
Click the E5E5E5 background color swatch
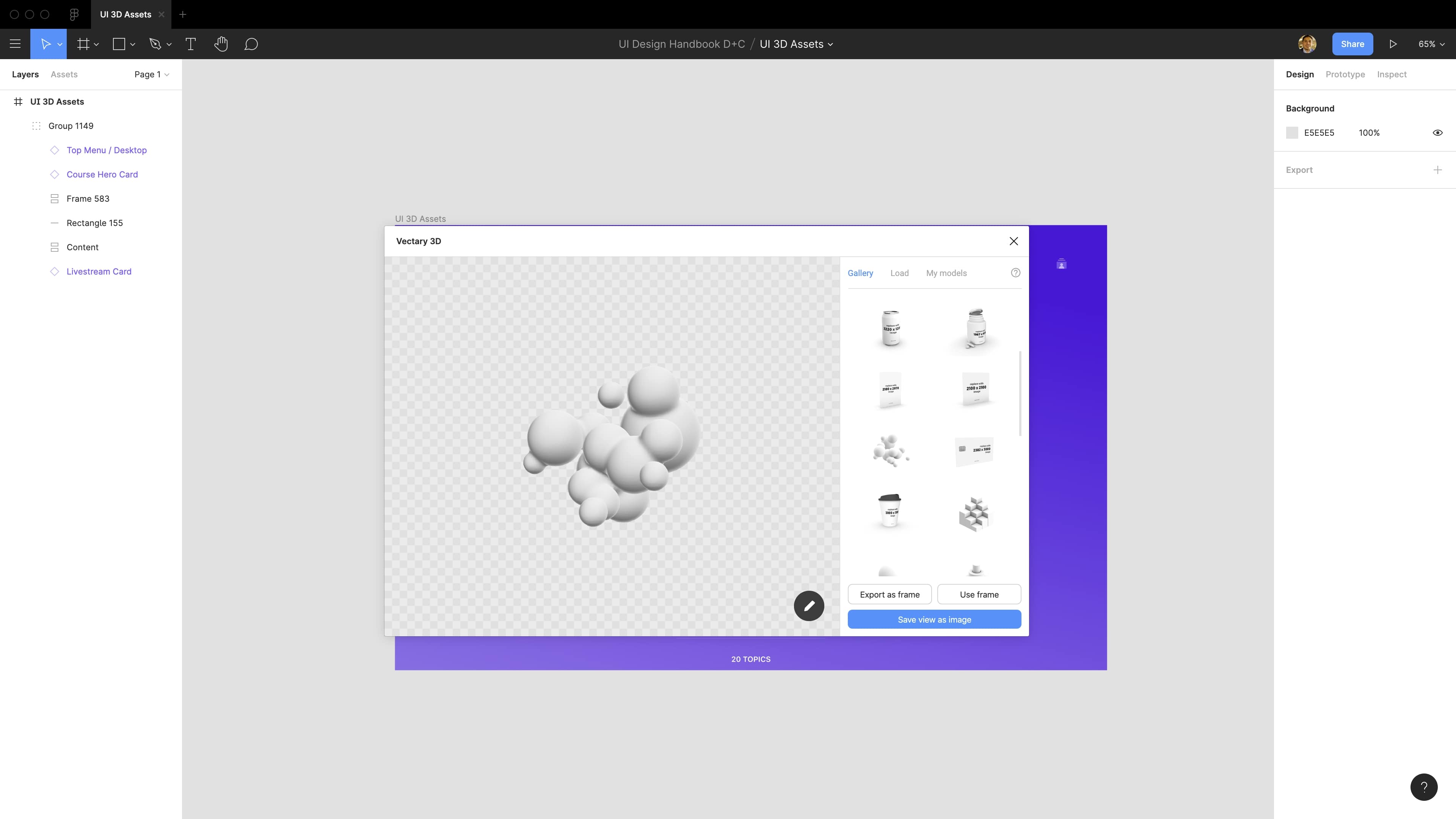tap(1292, 132)
